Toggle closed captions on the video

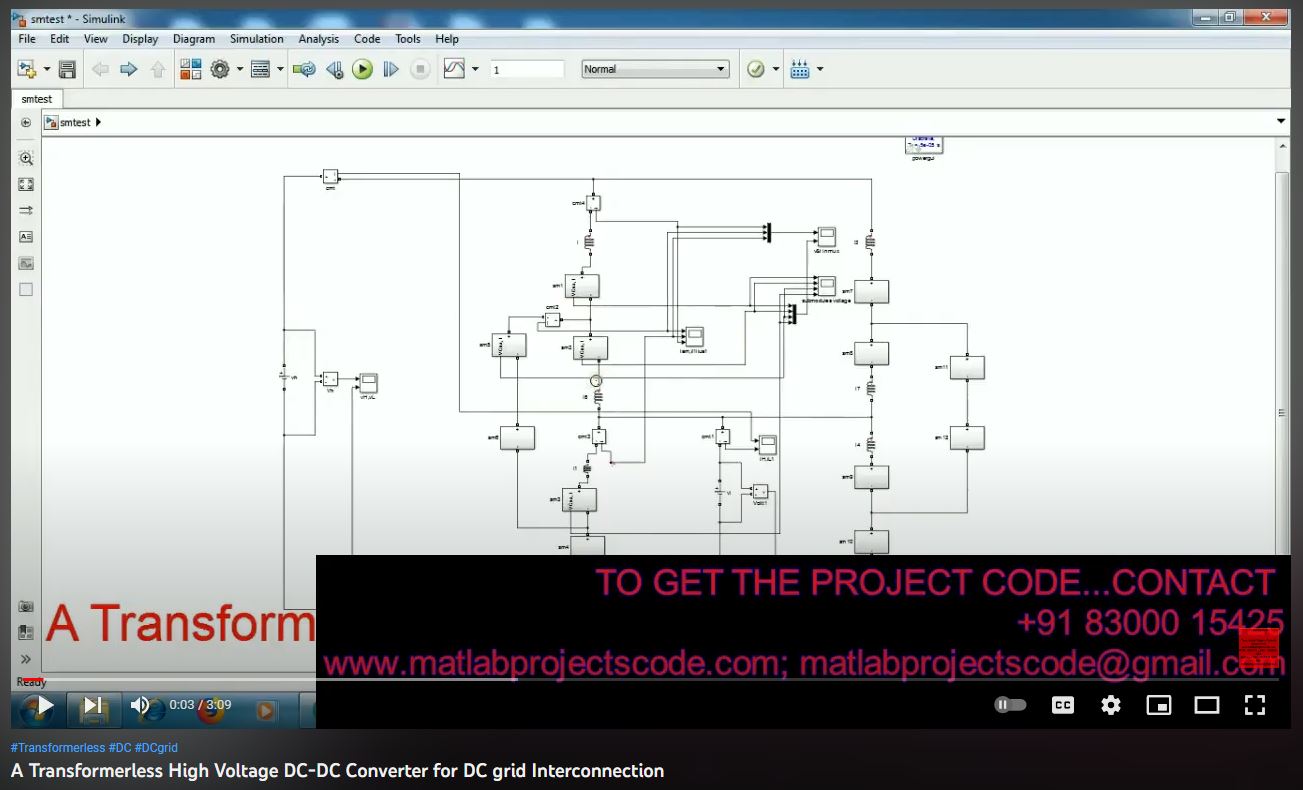coord(1062,705)
